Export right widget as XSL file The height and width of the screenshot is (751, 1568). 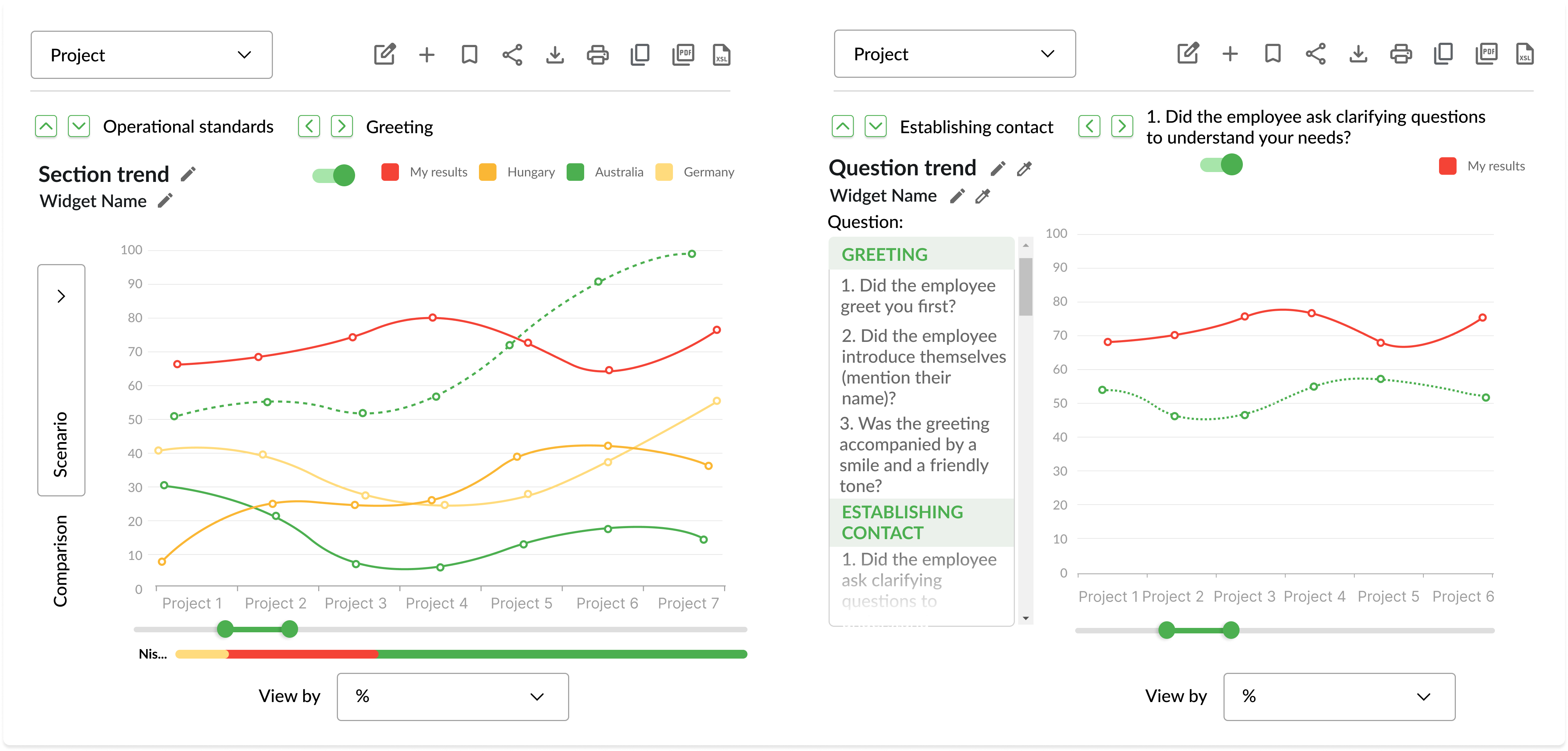point(1525,54)
